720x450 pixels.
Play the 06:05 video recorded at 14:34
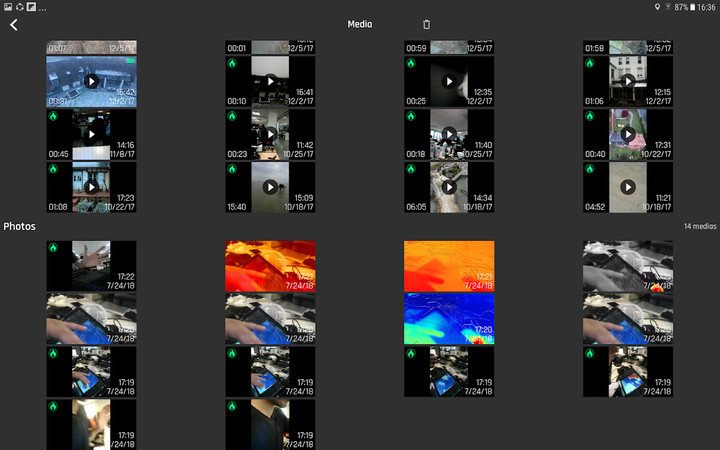click(449, 187)
